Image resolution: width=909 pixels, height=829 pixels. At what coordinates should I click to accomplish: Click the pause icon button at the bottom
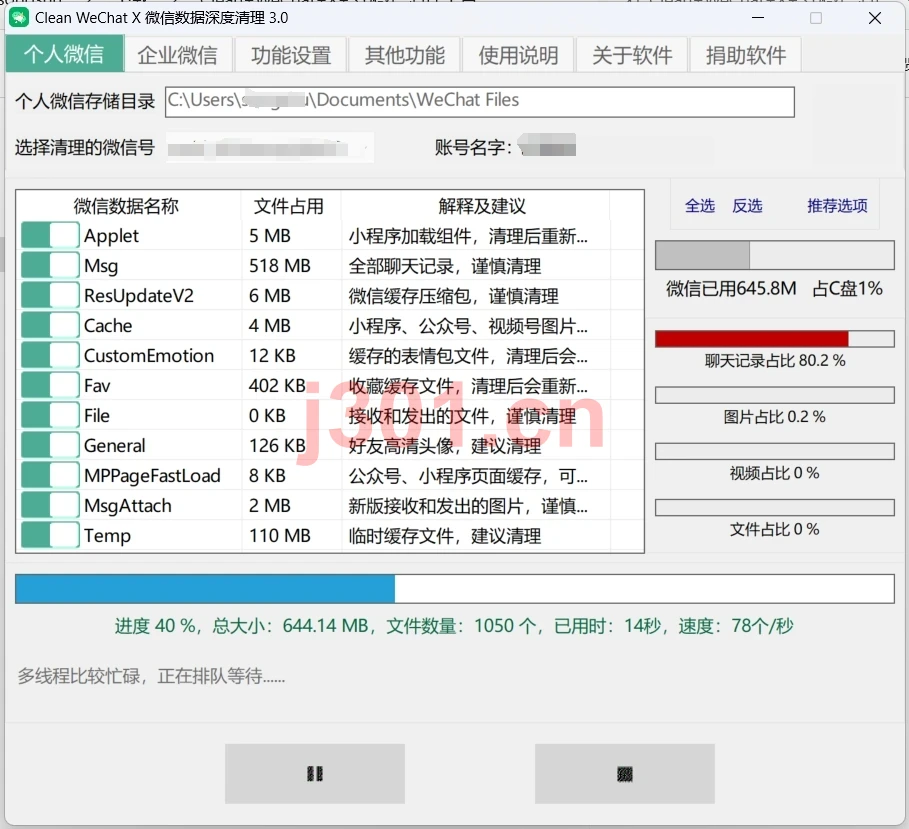(315, 774)
